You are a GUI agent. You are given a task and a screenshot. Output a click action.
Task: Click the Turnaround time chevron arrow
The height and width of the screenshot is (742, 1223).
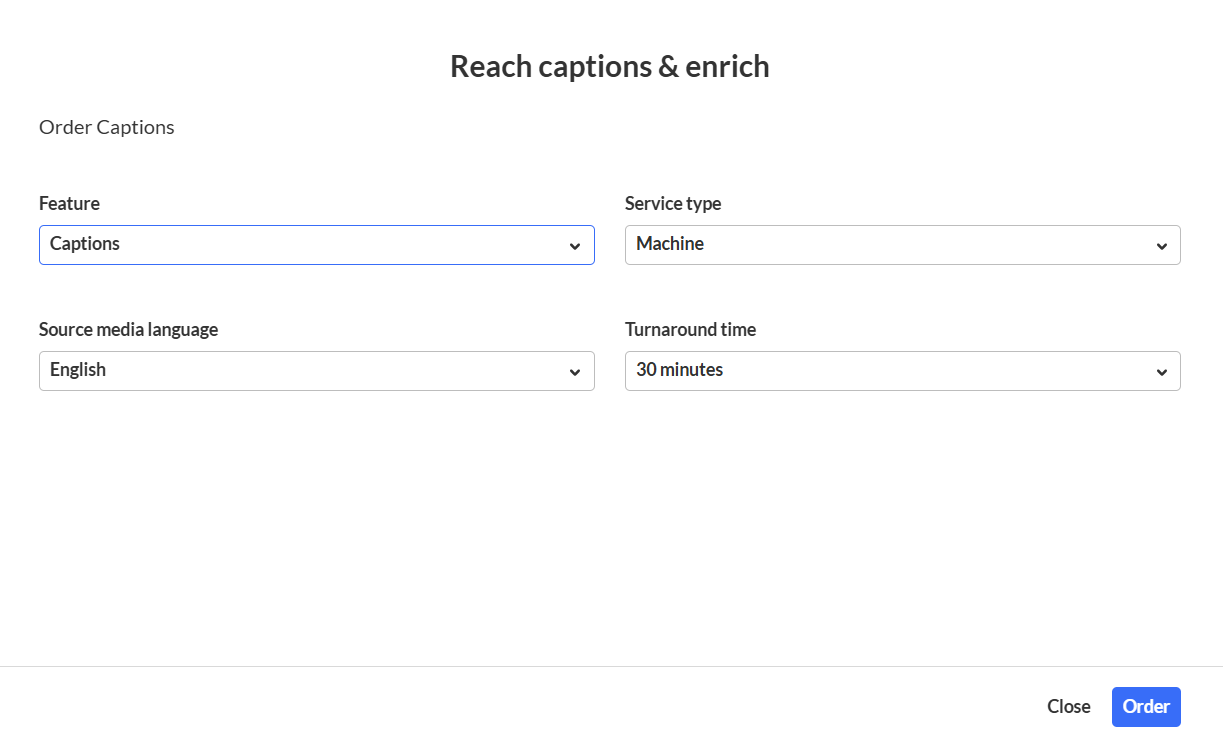(1161, 372)
